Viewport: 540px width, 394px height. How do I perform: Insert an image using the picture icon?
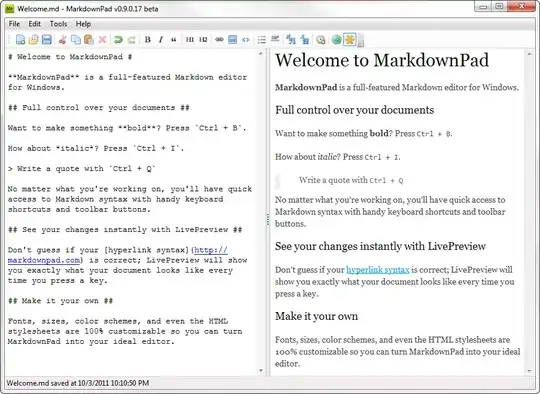(x=232, y=40)
